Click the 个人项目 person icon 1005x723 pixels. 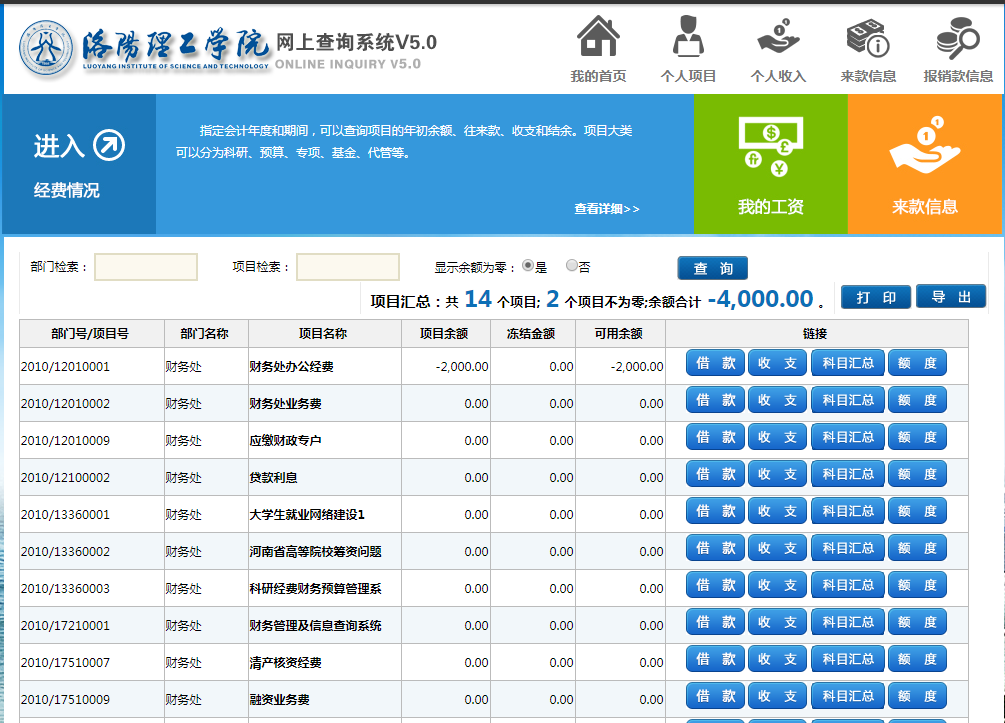(688, 38)
